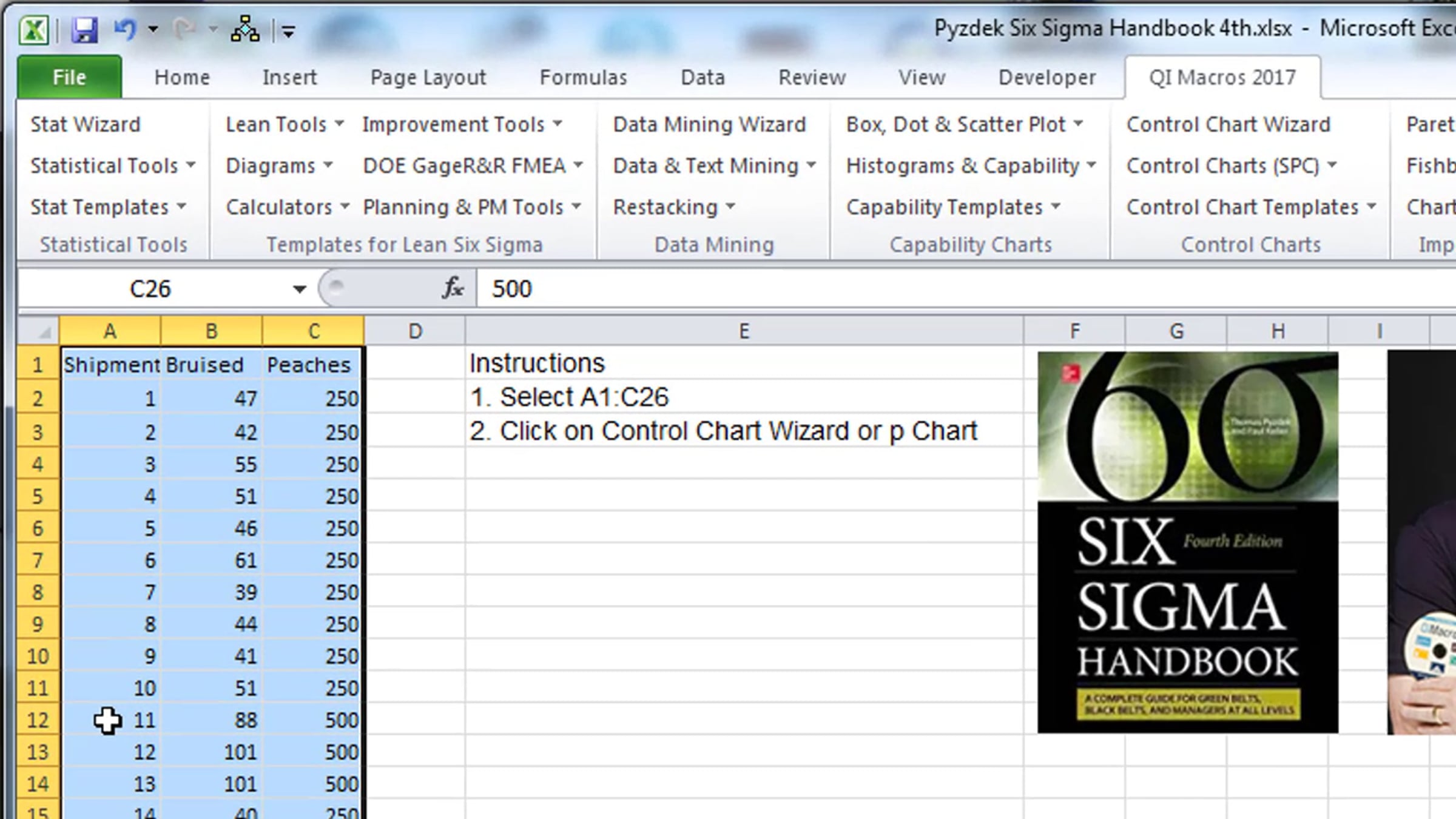Click the Bruised header cell
1456x819 pixels.
point(212,365)
